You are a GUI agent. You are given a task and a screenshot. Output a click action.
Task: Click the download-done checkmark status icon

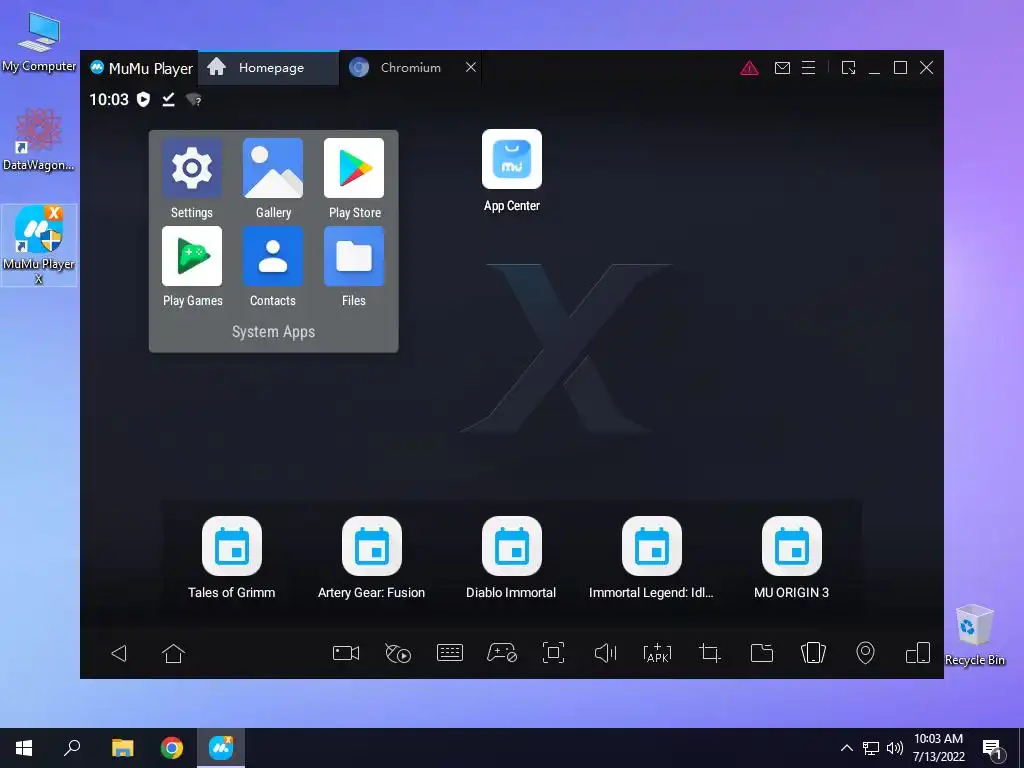coord(168,99)
